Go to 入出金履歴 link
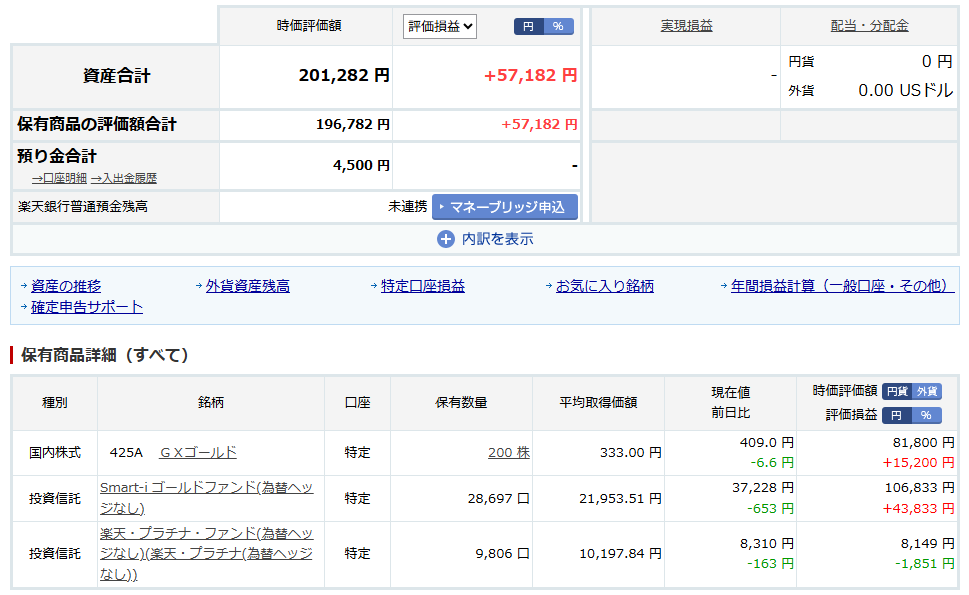The image size is (969, 595). [x=123, y=178]
